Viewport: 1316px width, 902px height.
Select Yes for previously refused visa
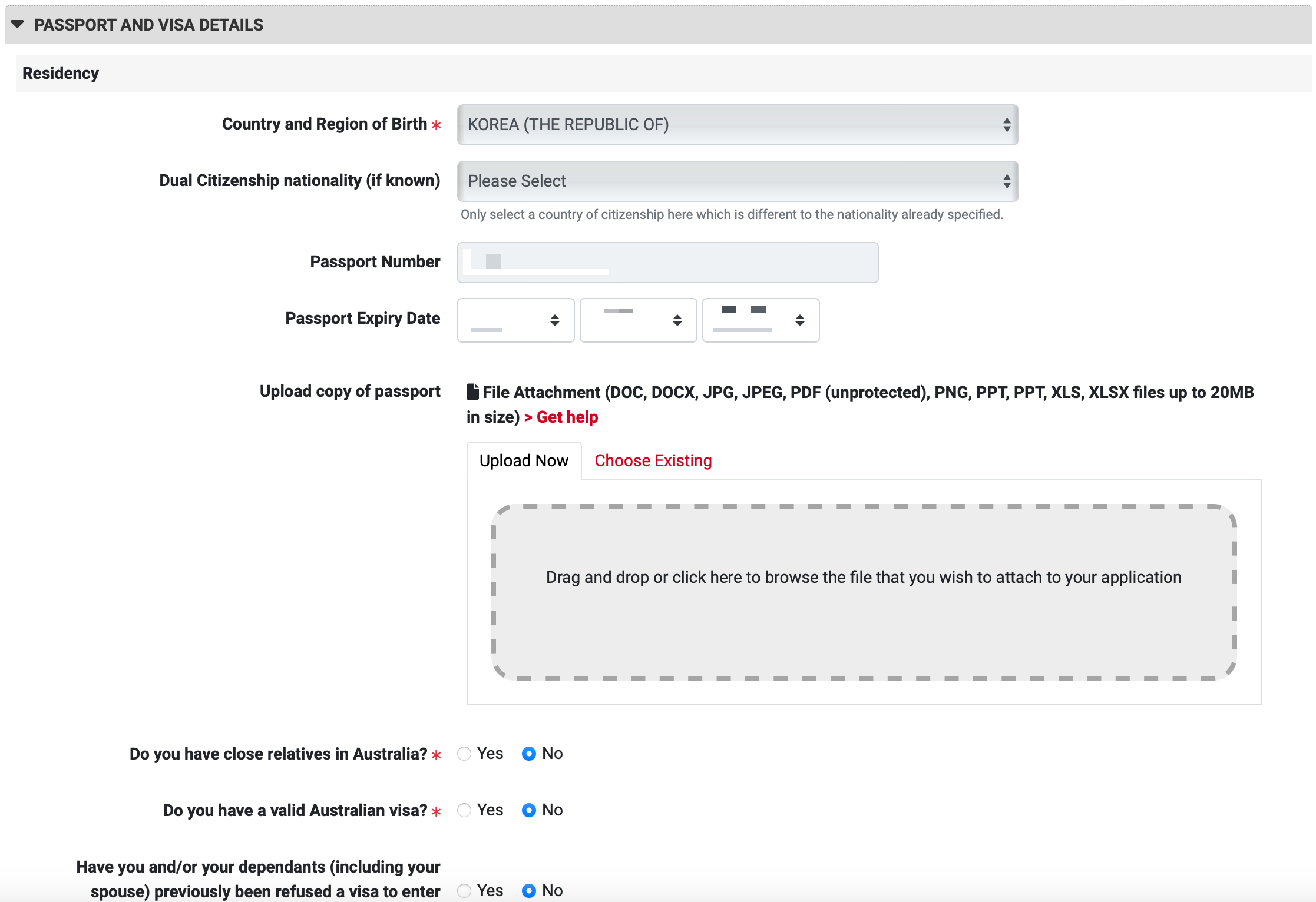coord(464,891)
